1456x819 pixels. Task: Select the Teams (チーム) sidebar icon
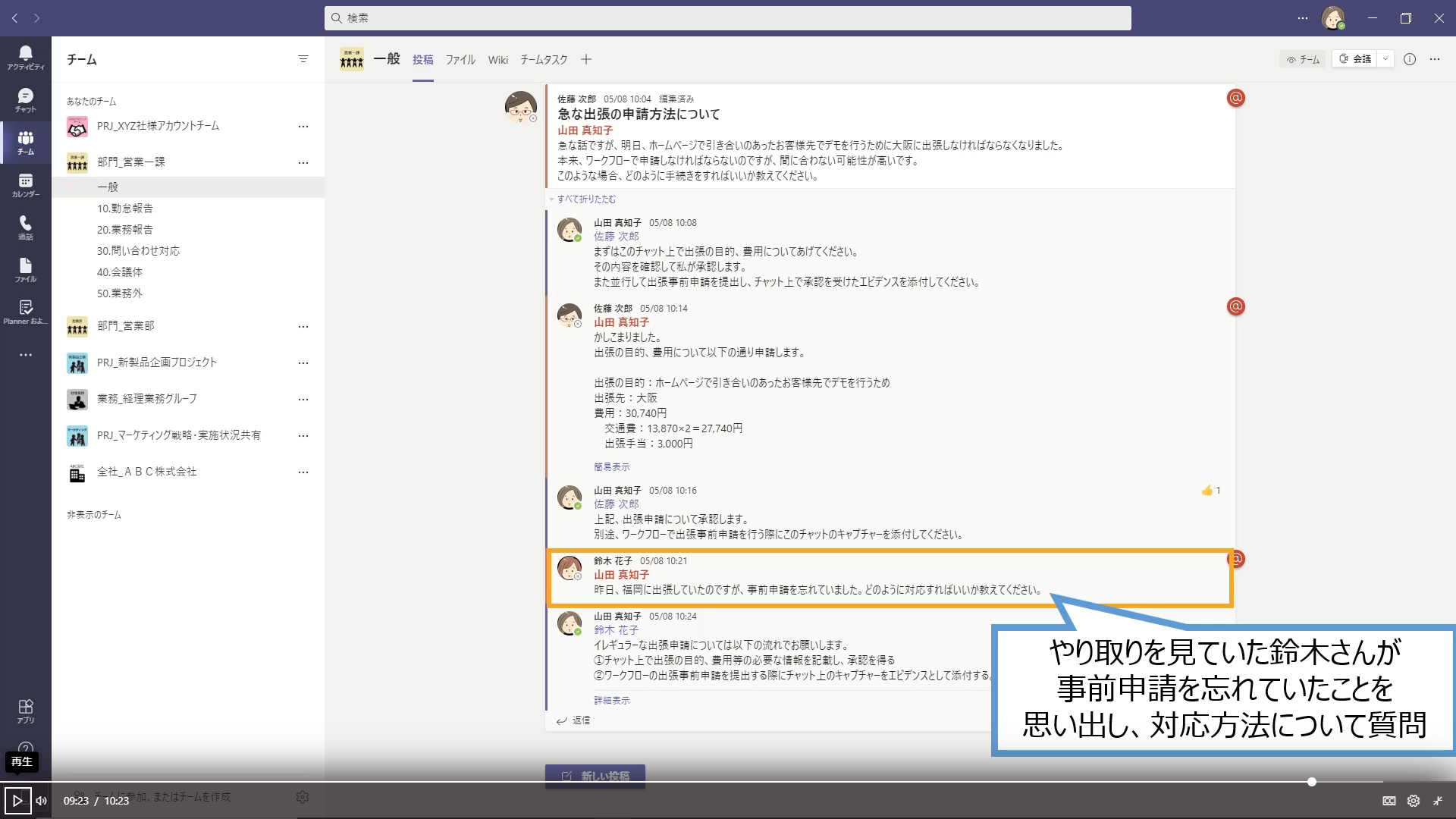(26, 143)
